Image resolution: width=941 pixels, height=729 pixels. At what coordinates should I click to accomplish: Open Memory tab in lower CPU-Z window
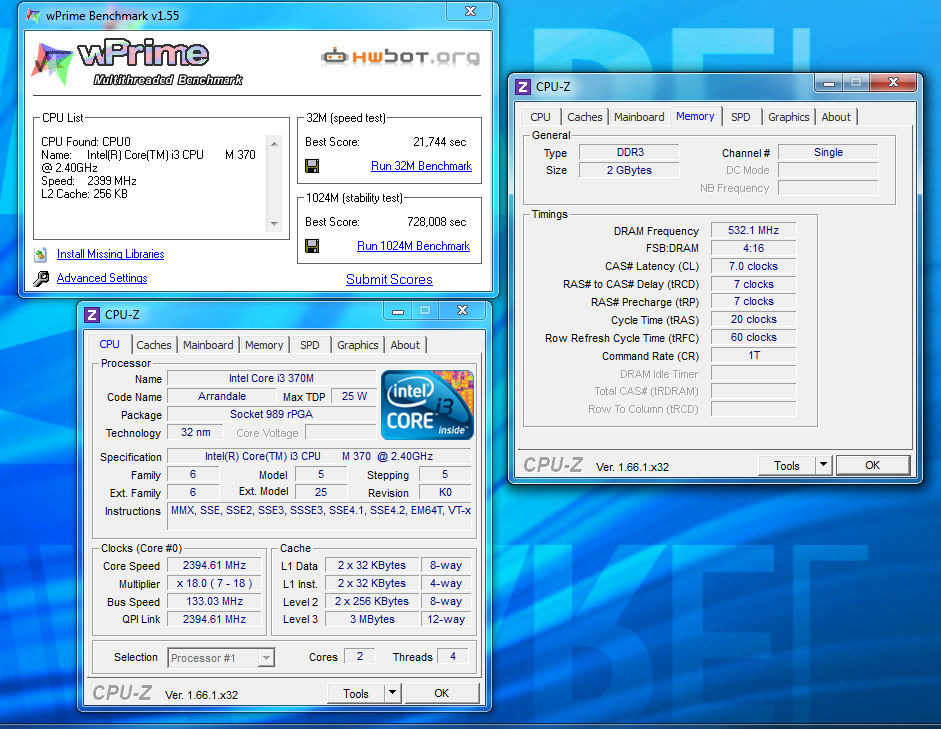click(x=264, y=345)
